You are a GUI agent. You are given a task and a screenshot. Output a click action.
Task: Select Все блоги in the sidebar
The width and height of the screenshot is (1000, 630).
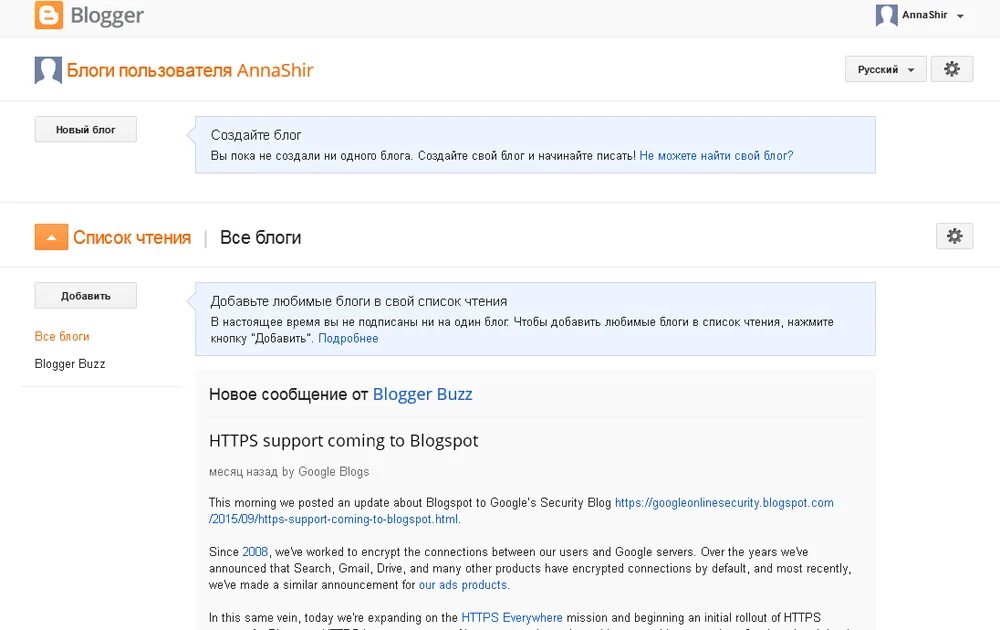pyautogui.click(x=62, y=336)
